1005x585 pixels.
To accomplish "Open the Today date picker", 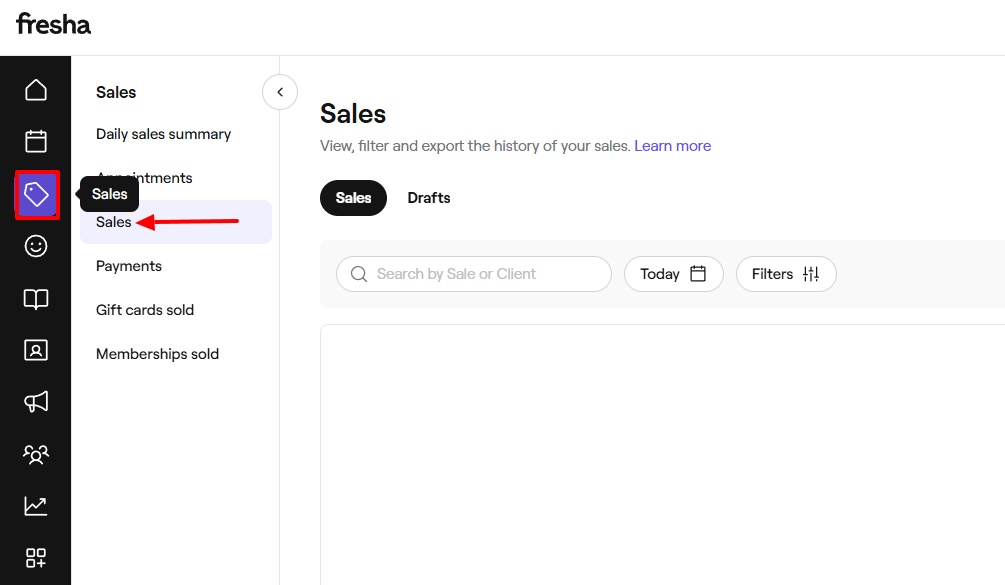I will click(x=673, y=273).
